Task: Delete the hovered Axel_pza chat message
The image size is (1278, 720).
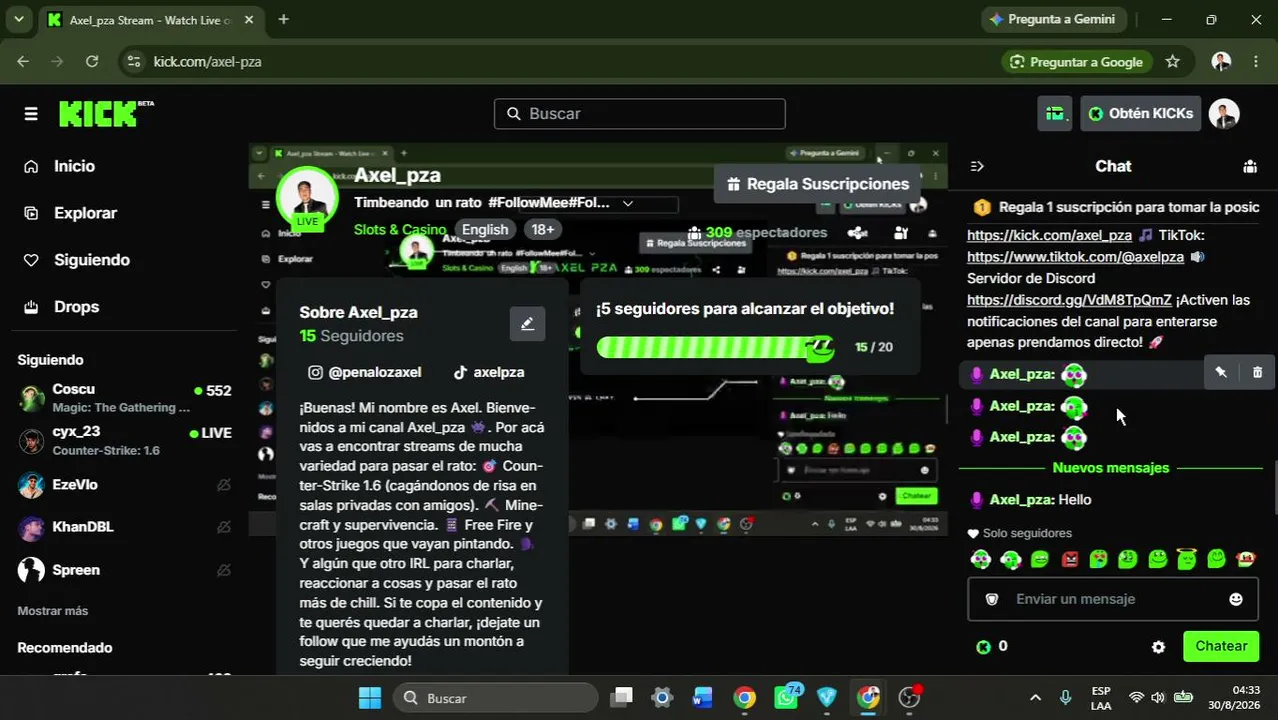Action: pos(1257,372)
